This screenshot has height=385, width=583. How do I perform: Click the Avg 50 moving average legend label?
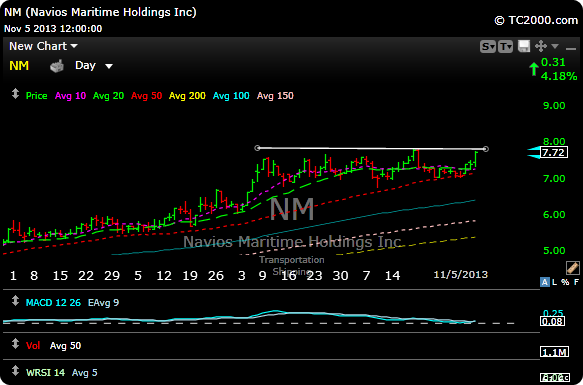coord(146,96)
